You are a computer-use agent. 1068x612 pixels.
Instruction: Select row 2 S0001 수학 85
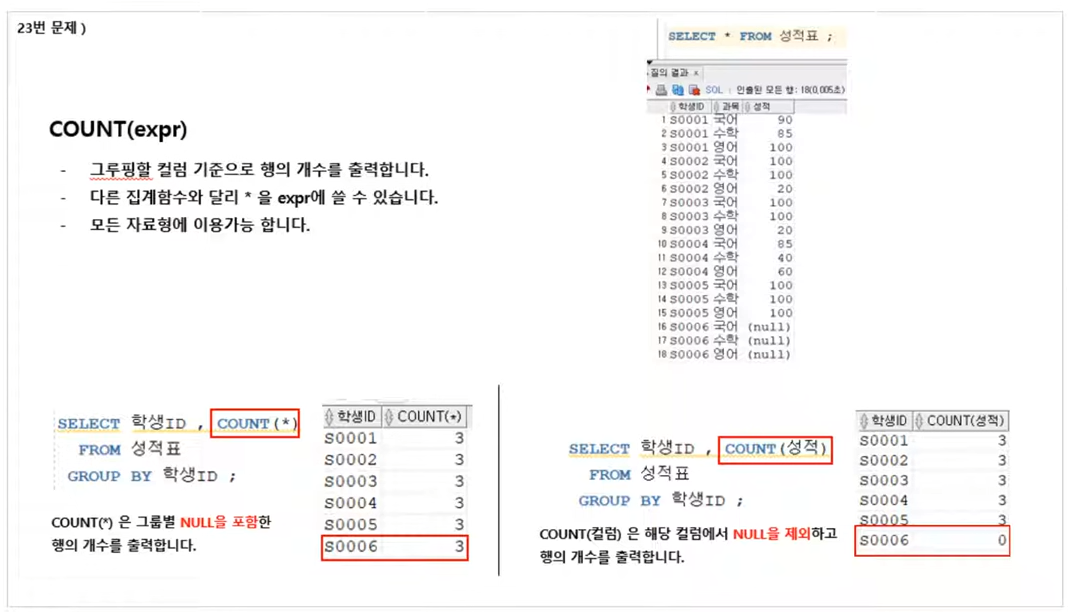click(x=726, y=133)
